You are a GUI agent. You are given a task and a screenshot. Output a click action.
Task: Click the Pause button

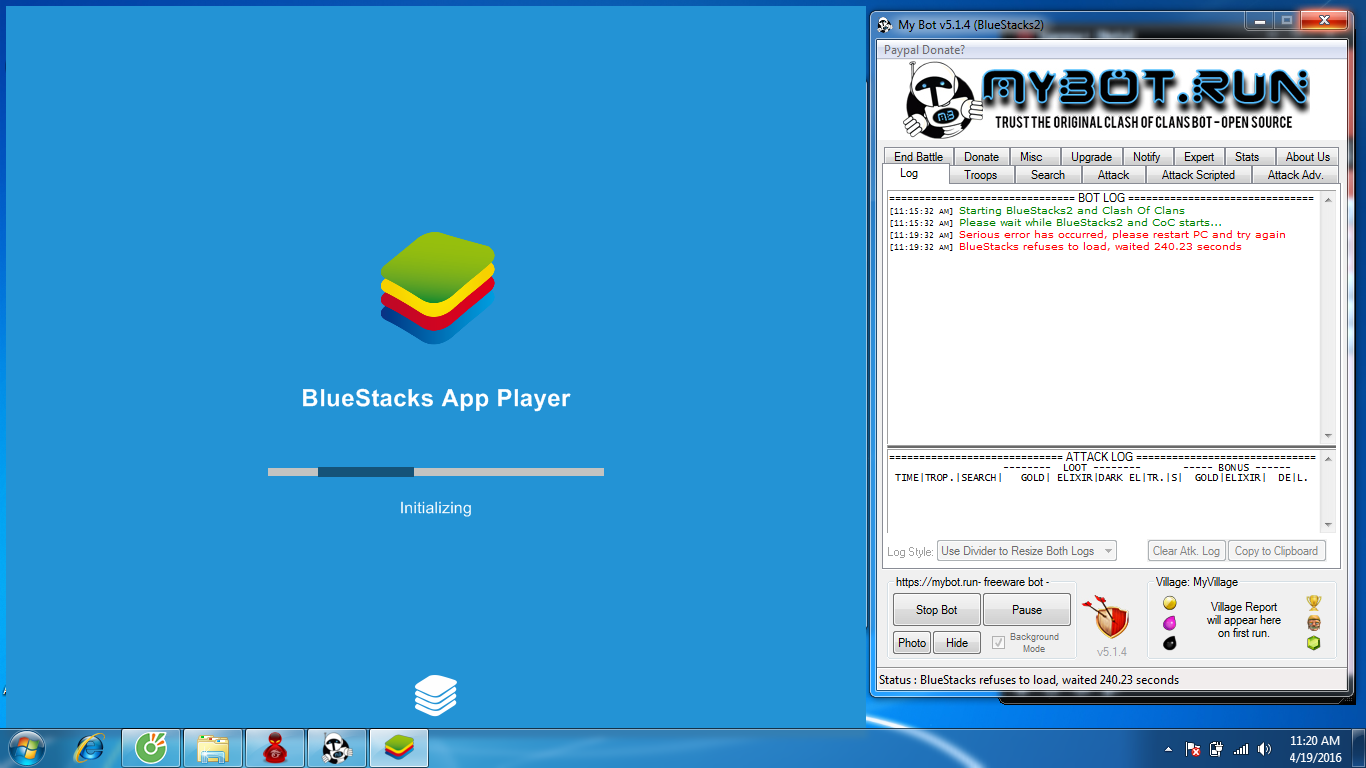1027,610
